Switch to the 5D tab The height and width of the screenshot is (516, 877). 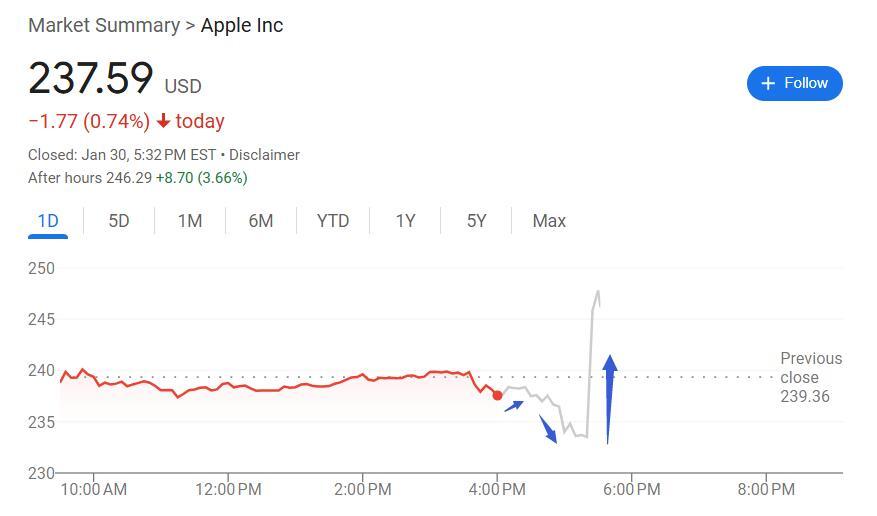click(119, 221)
